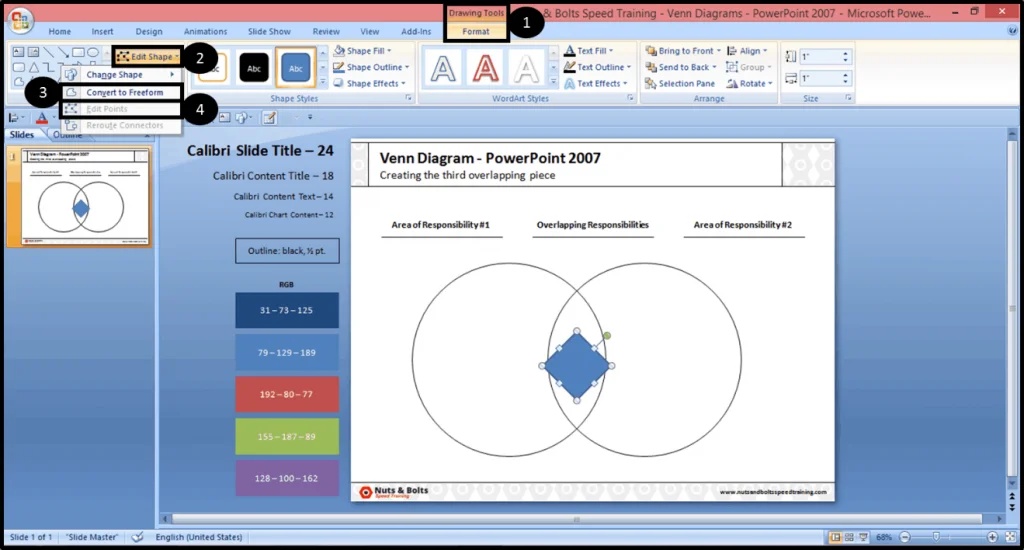Click the shape height input field
Screen dimensions: 1024x550
click(x=825, y=57)
